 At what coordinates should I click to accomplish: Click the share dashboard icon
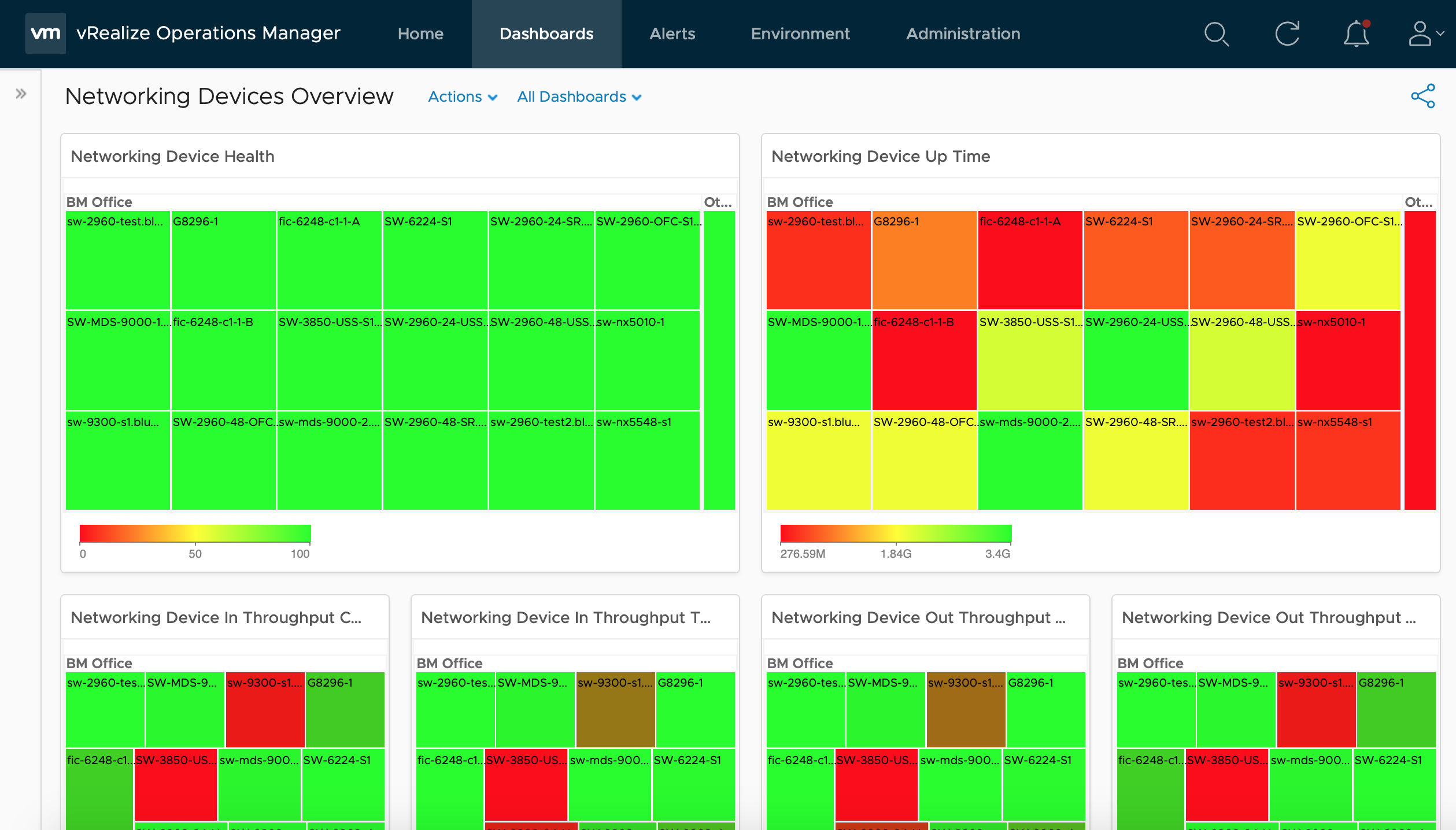coord(1423,96)
